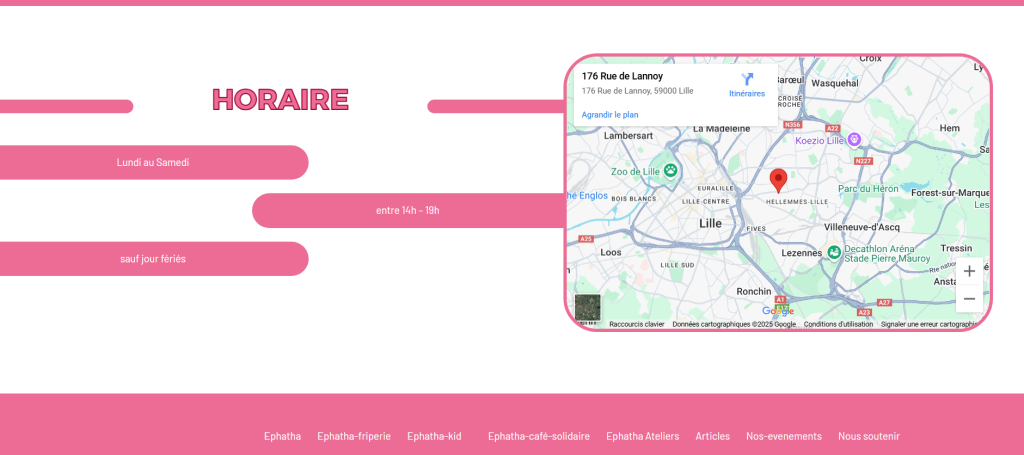Open 'Agrandir le plan' link
The width and height of the screenshot is (1024, 455).
coord(610,115)
